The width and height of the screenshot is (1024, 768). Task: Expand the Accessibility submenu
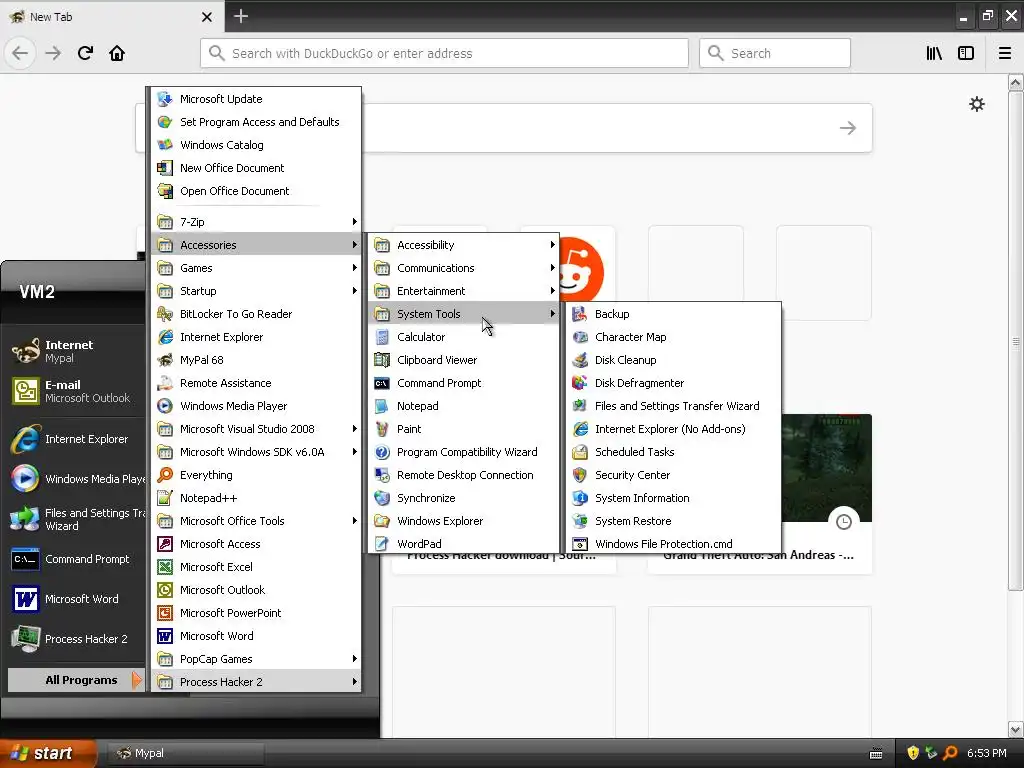pos(464,245)
